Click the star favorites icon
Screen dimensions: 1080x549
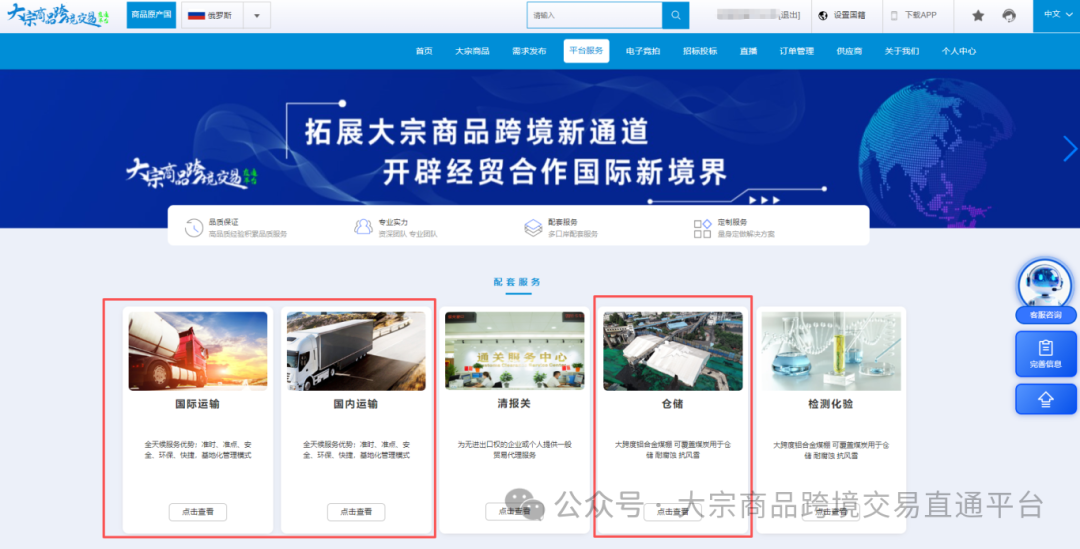pyautogui.click(x=978, y=15)
